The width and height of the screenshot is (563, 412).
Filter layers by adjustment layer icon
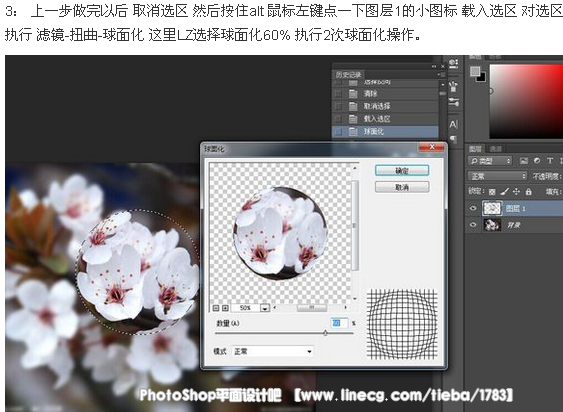click(x=537, y=161)
